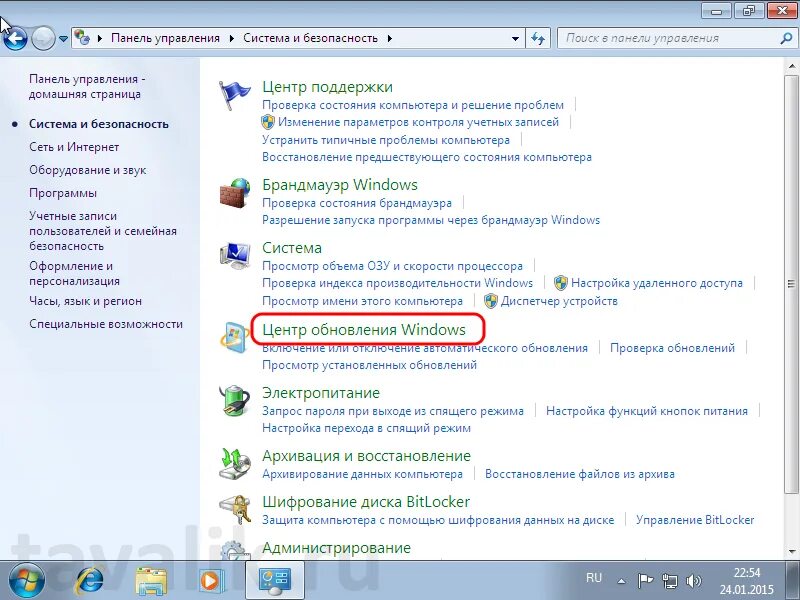
Task: Expand arrow after Панель управления breadcrumb
Action: (232, 38)
